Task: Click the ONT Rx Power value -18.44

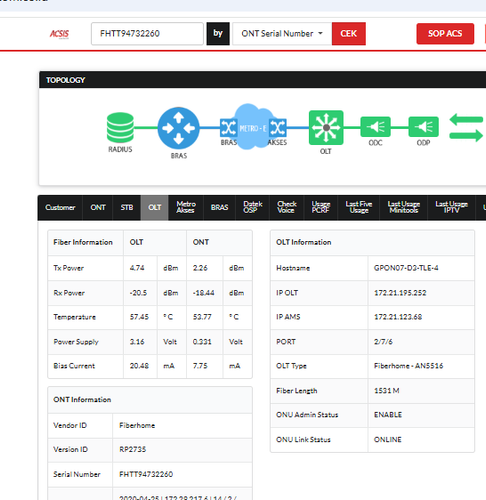Action: (203, 293)
